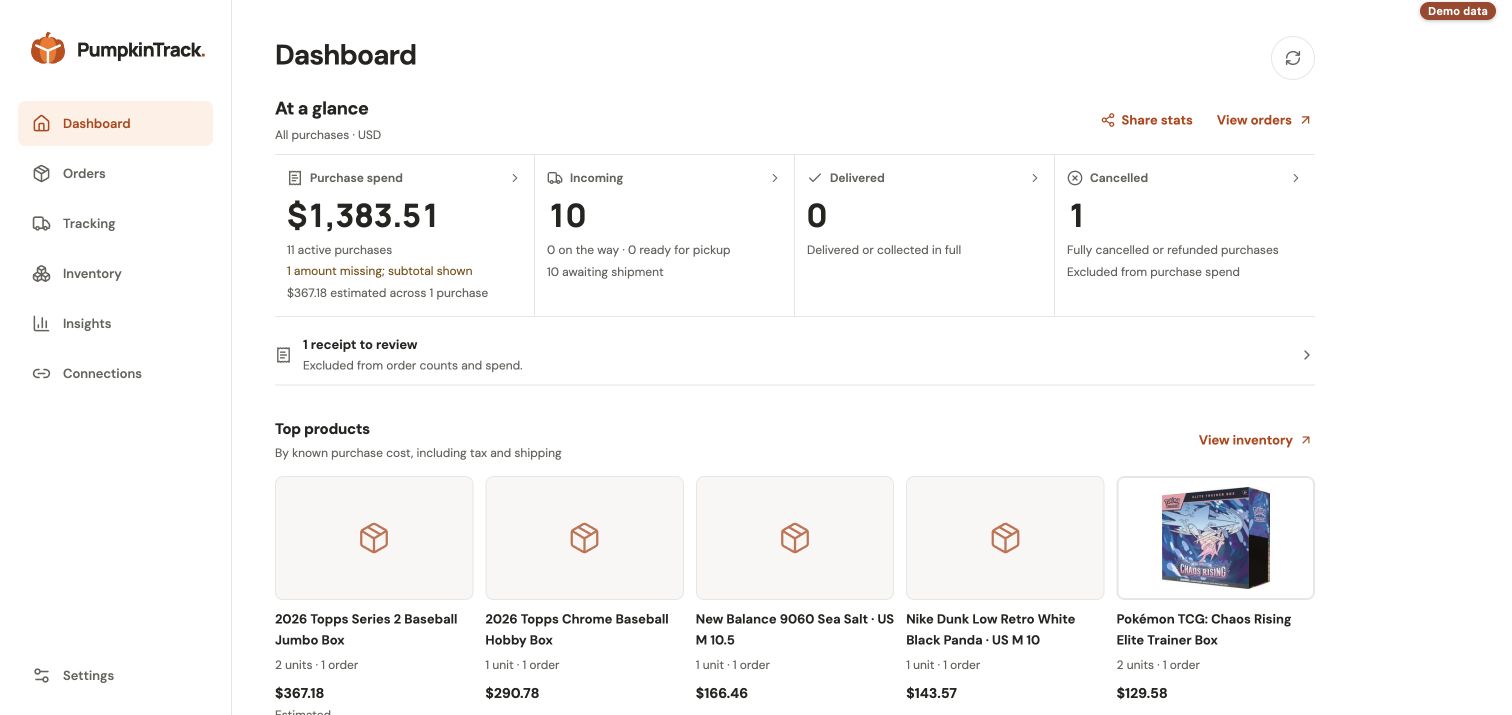The height and width of the screenshot is (715, 1512).
Task: Click the arrow icon next to View inventory
Action: (1305, 440)
